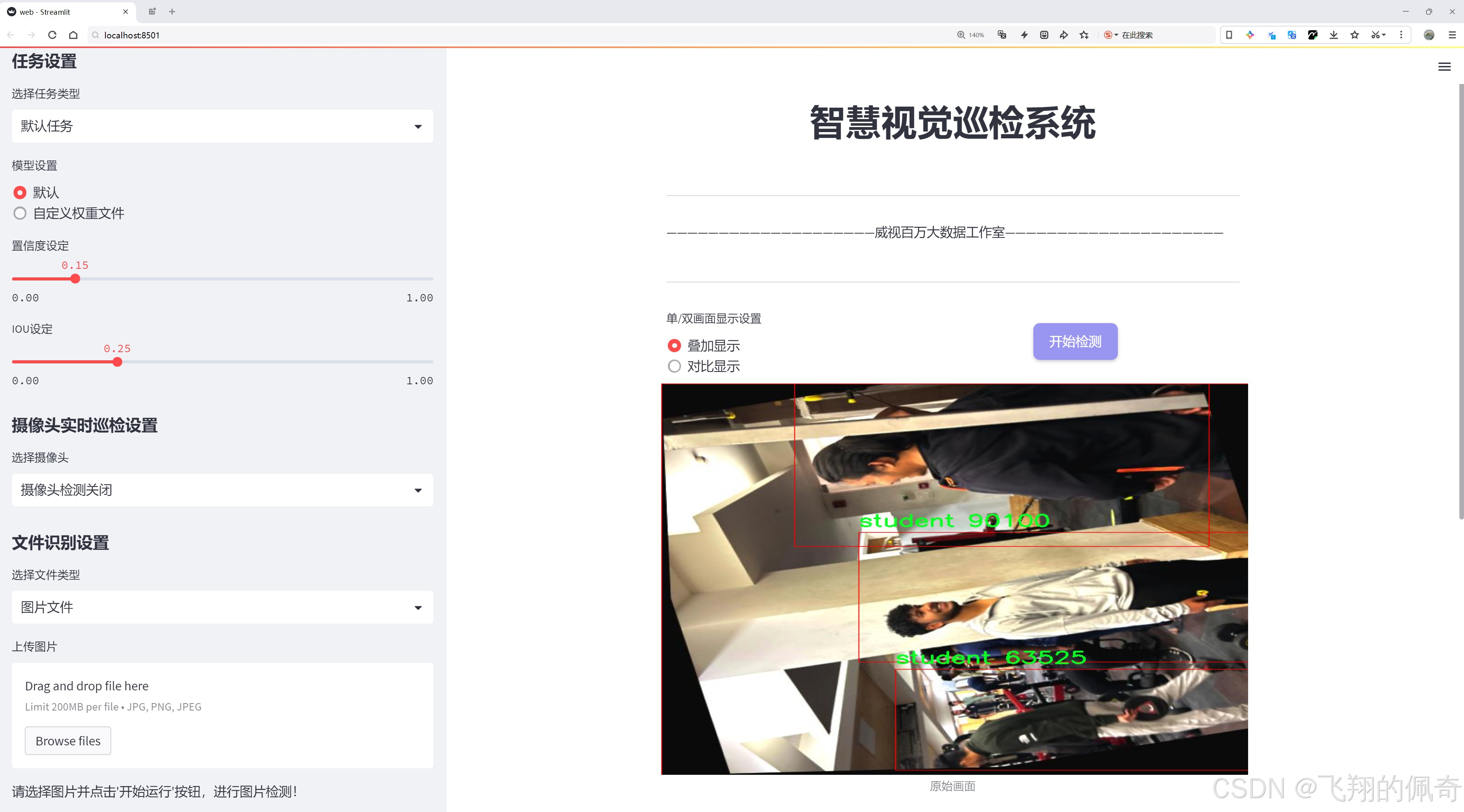
Task: Click the 开始检测 button
Action: [1075, 341]
